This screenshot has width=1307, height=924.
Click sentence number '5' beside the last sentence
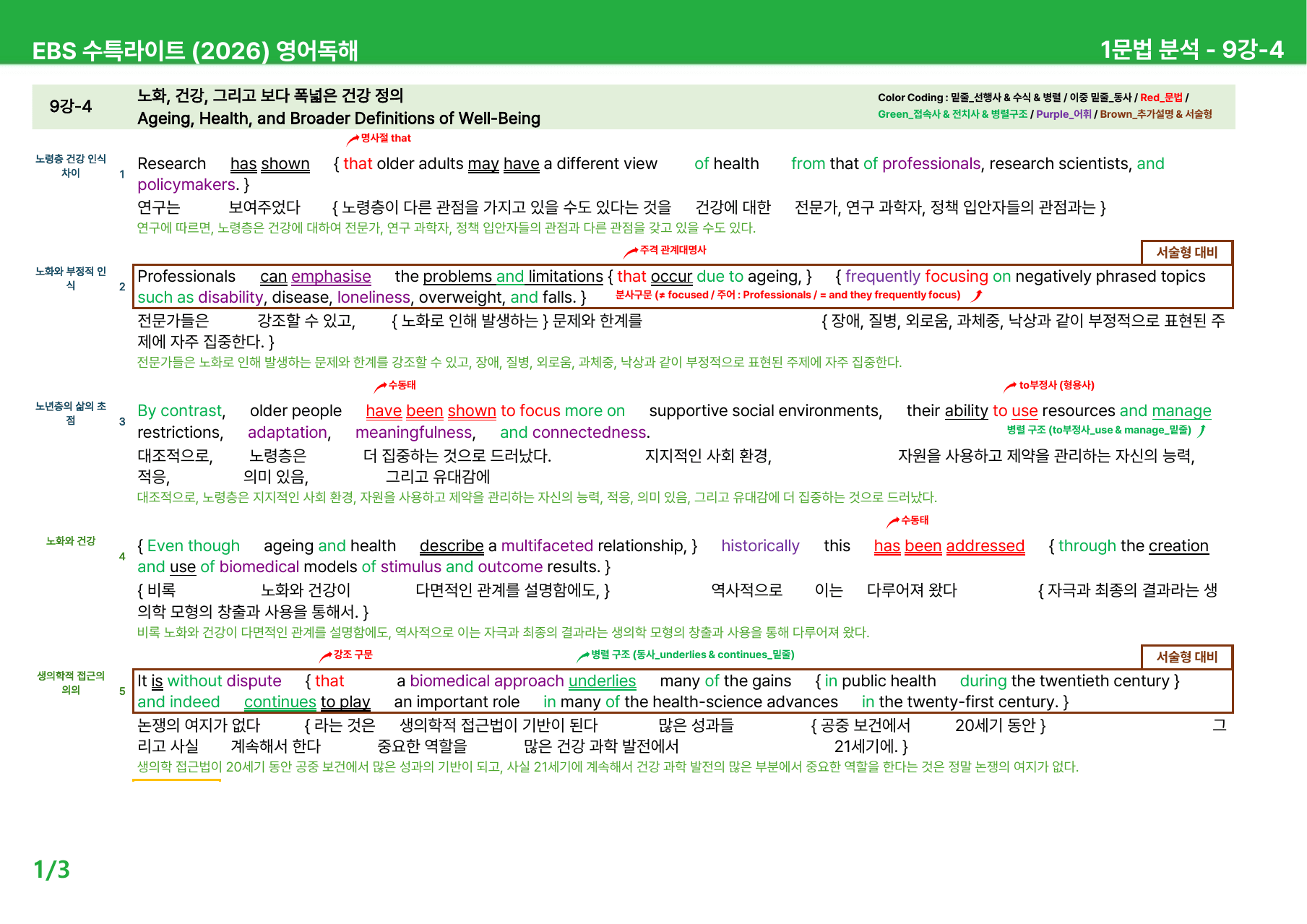coord(122,691)
